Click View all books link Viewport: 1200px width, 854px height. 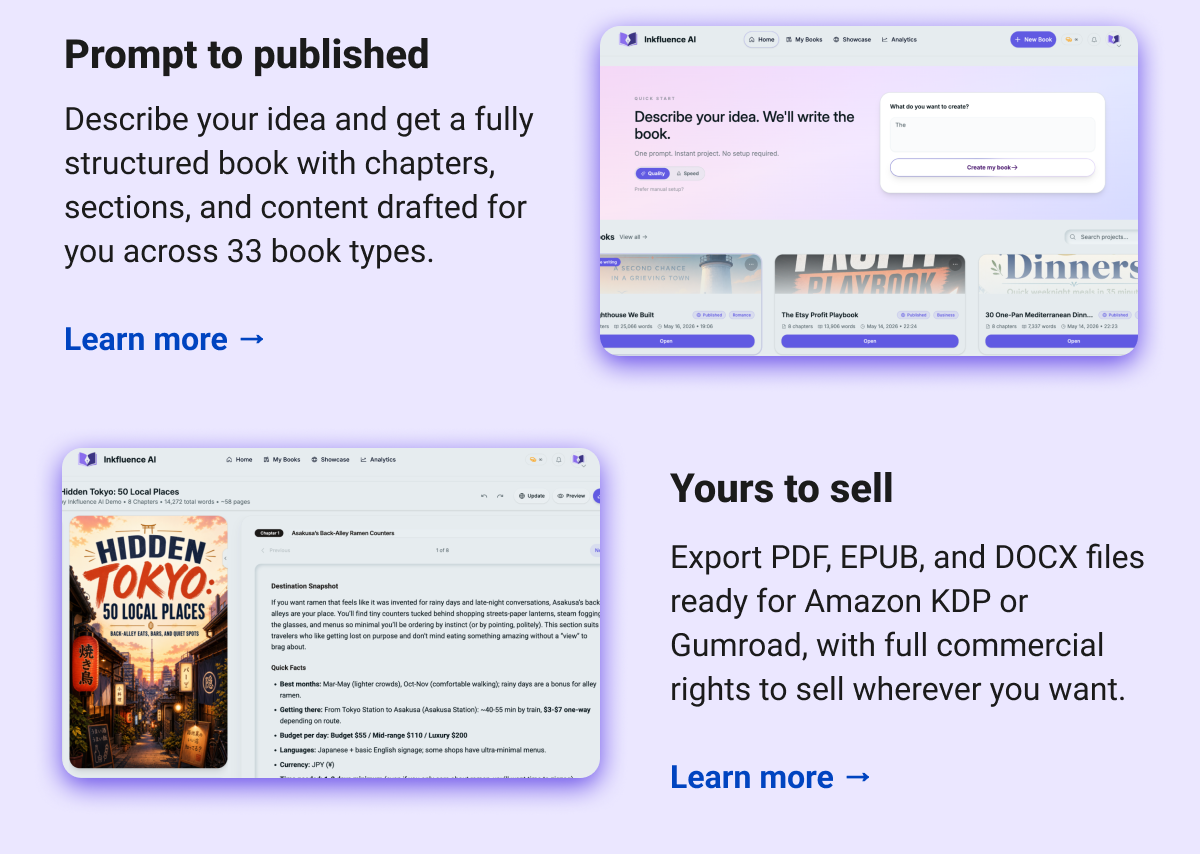633,237
